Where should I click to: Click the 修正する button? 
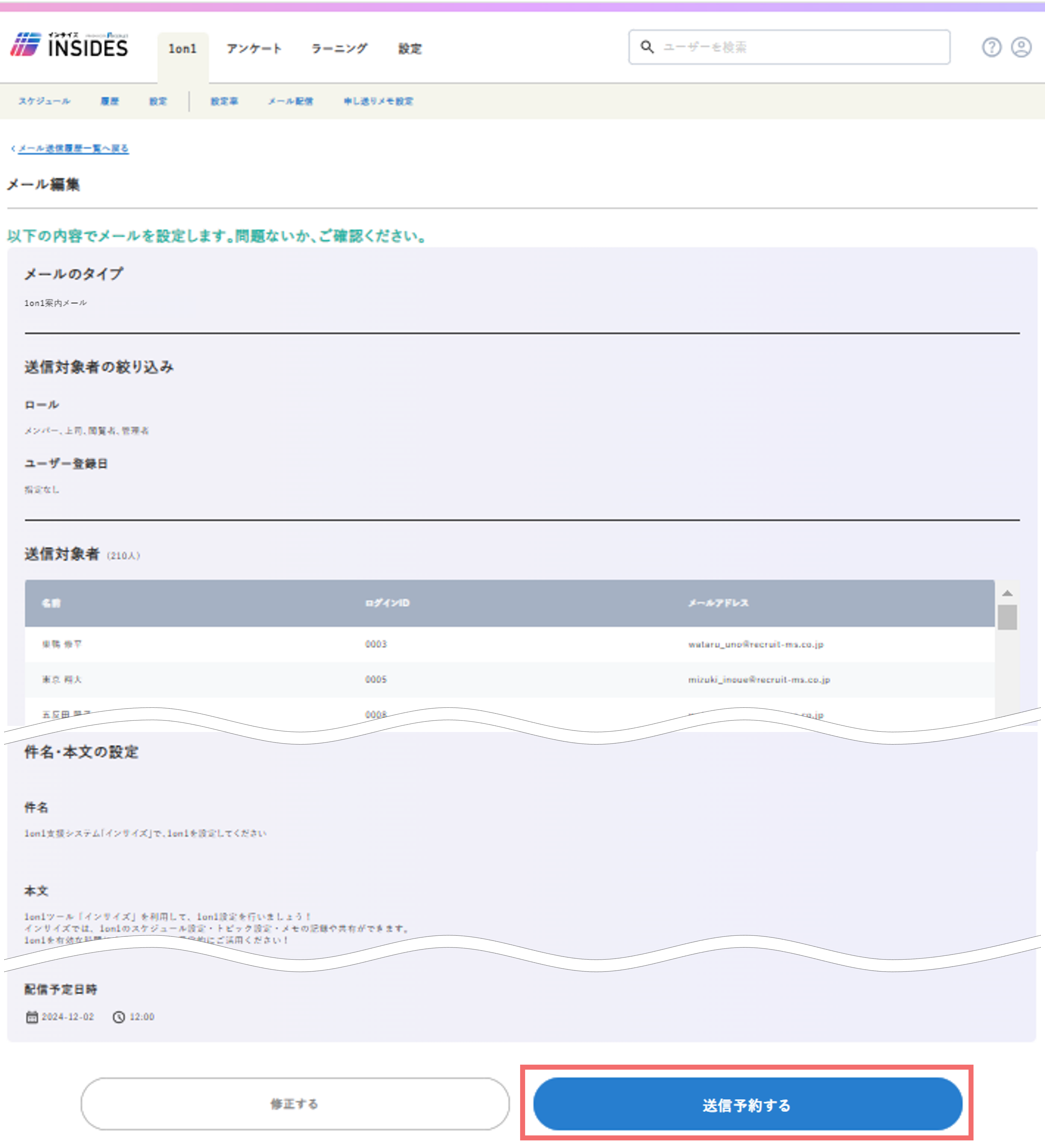295,1104
